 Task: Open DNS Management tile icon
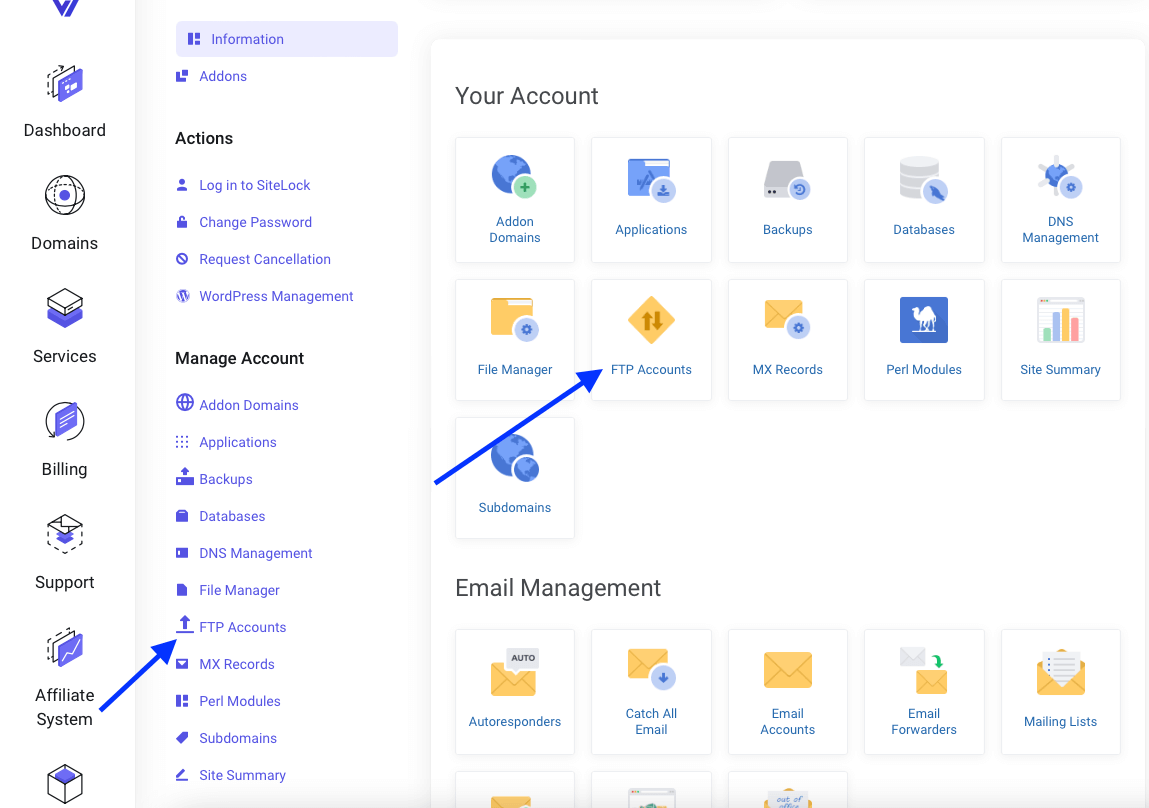pos(1060,177)
